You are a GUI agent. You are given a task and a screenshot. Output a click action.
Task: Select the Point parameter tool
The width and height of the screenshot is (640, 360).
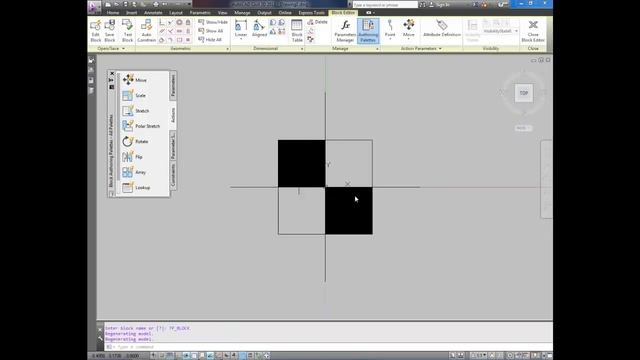[390, 28]
